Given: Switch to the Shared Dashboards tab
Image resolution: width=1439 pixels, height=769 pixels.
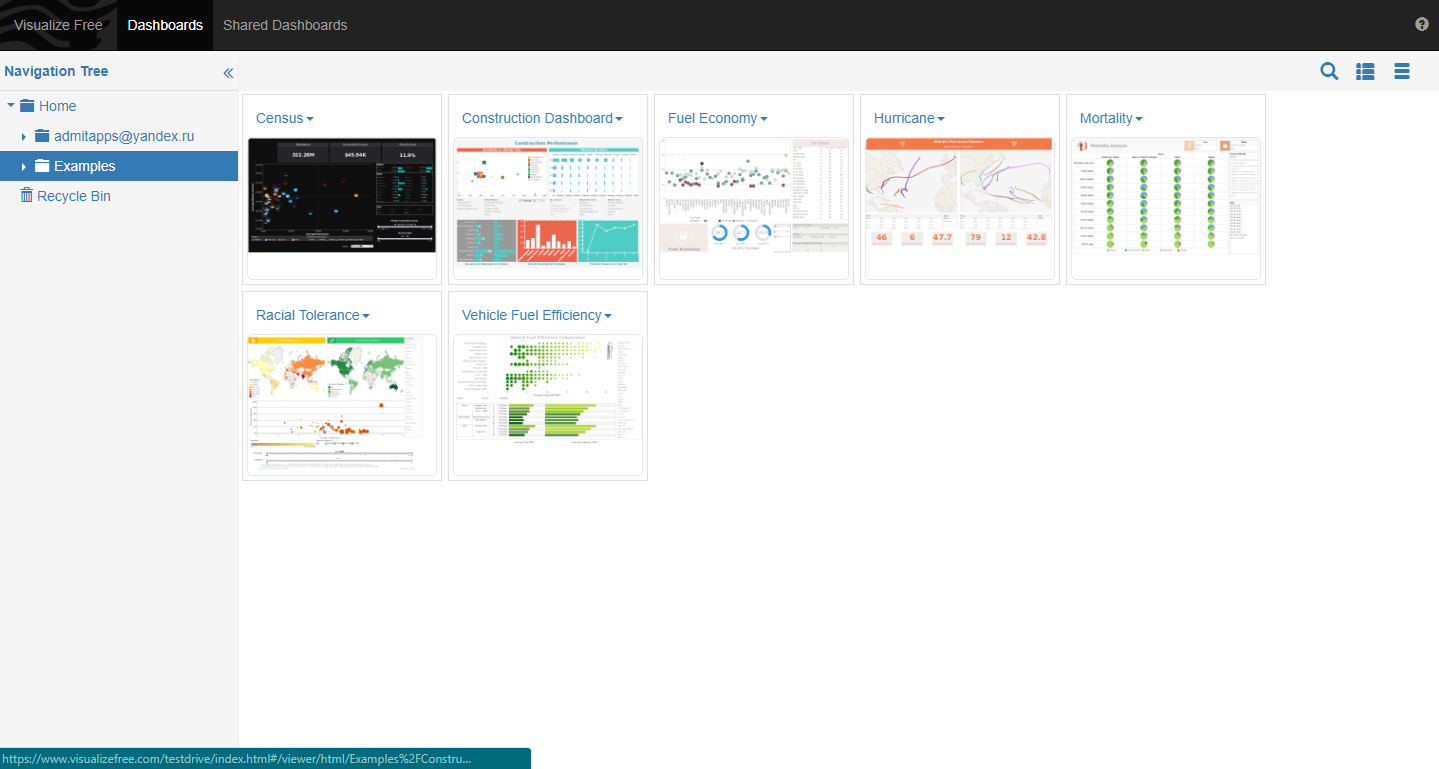Looking at the screenshot, I should [x=285, y=25].
